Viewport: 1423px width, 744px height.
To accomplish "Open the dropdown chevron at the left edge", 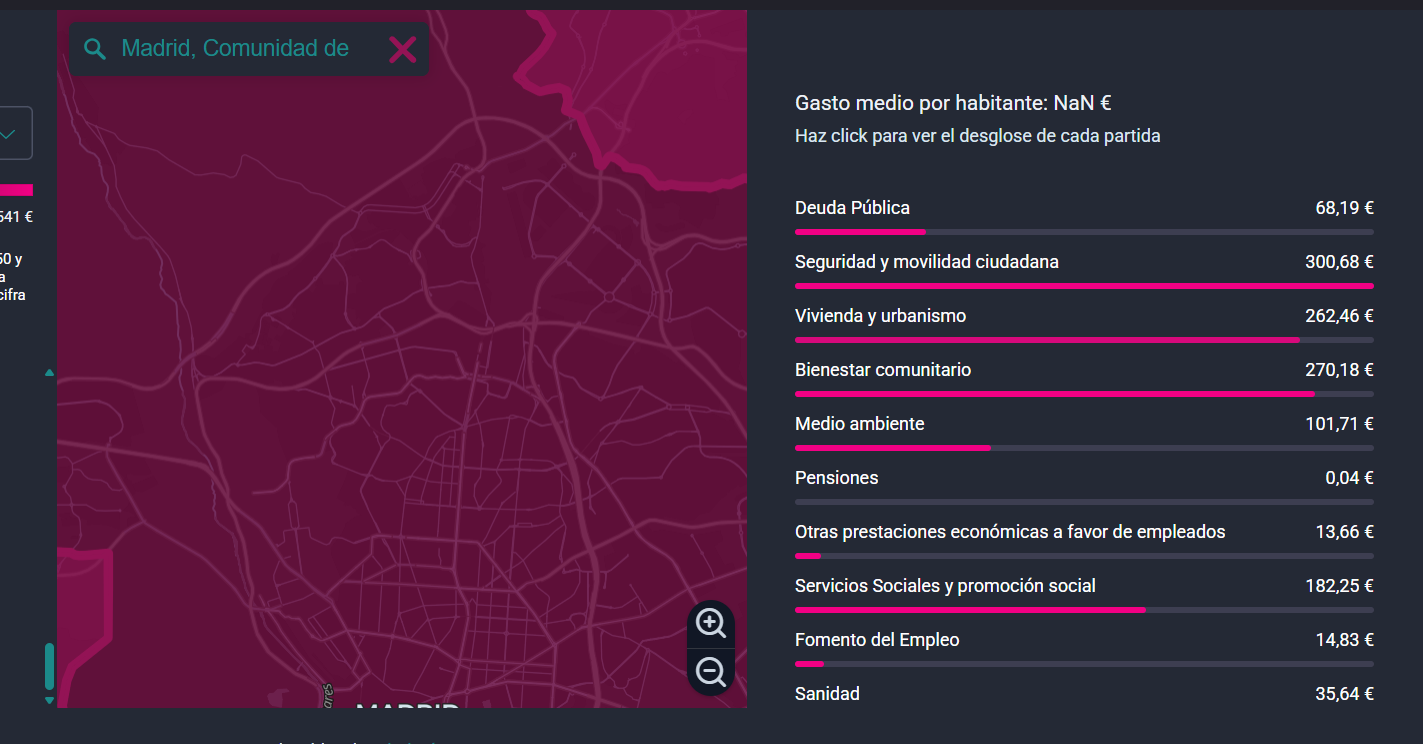I will tap(10, 133).
